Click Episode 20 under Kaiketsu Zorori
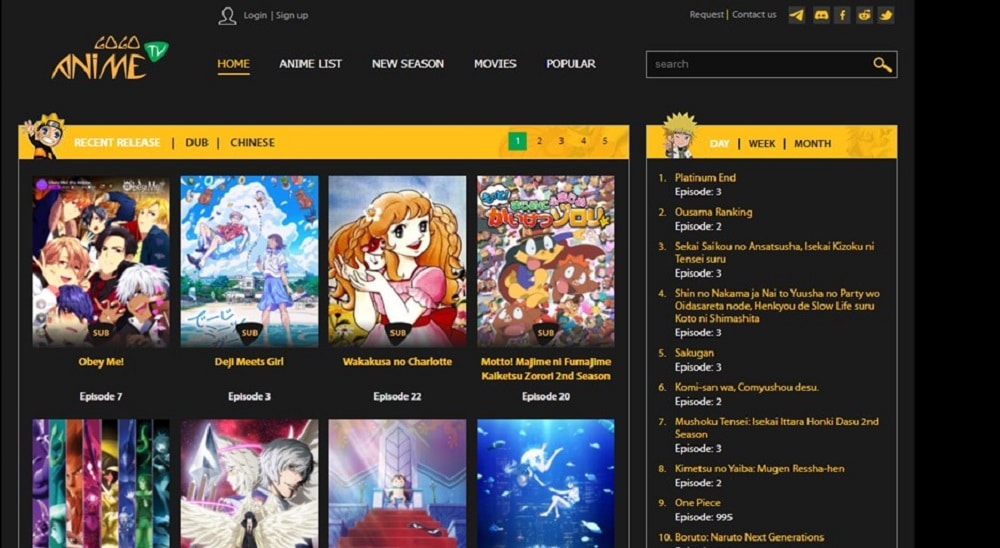The height and width of the screenshot is (548, 1000). click(546, 397)
